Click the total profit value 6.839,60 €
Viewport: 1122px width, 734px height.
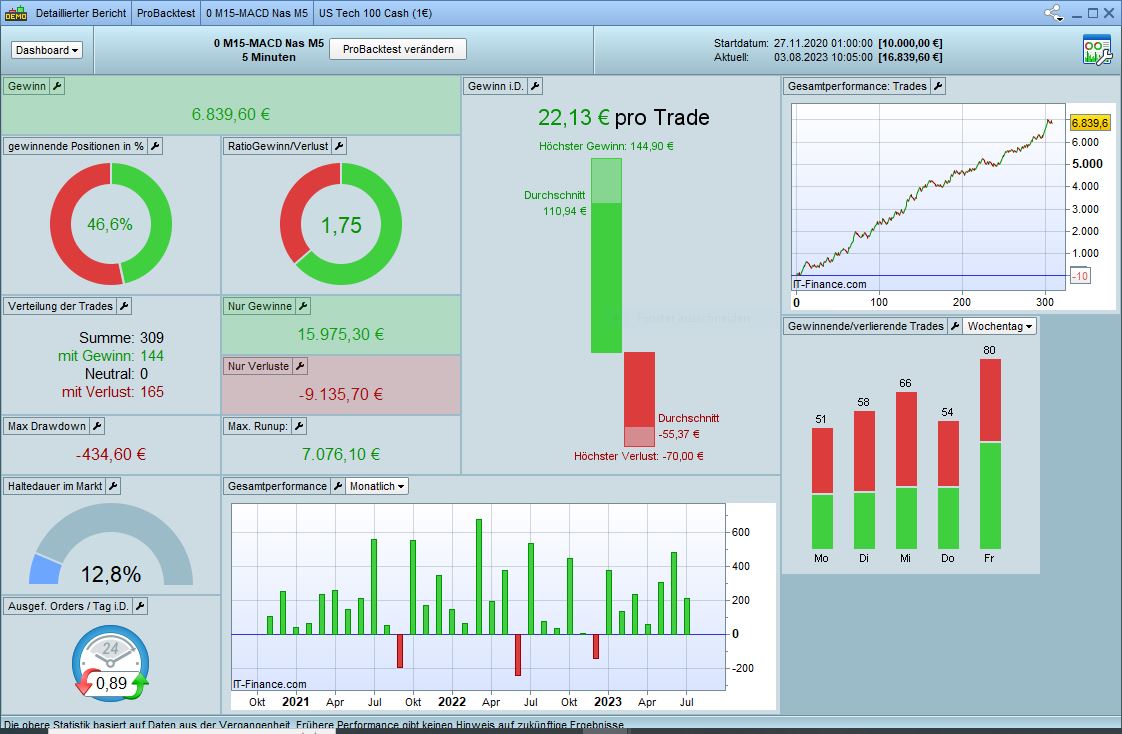coord(230,114)
